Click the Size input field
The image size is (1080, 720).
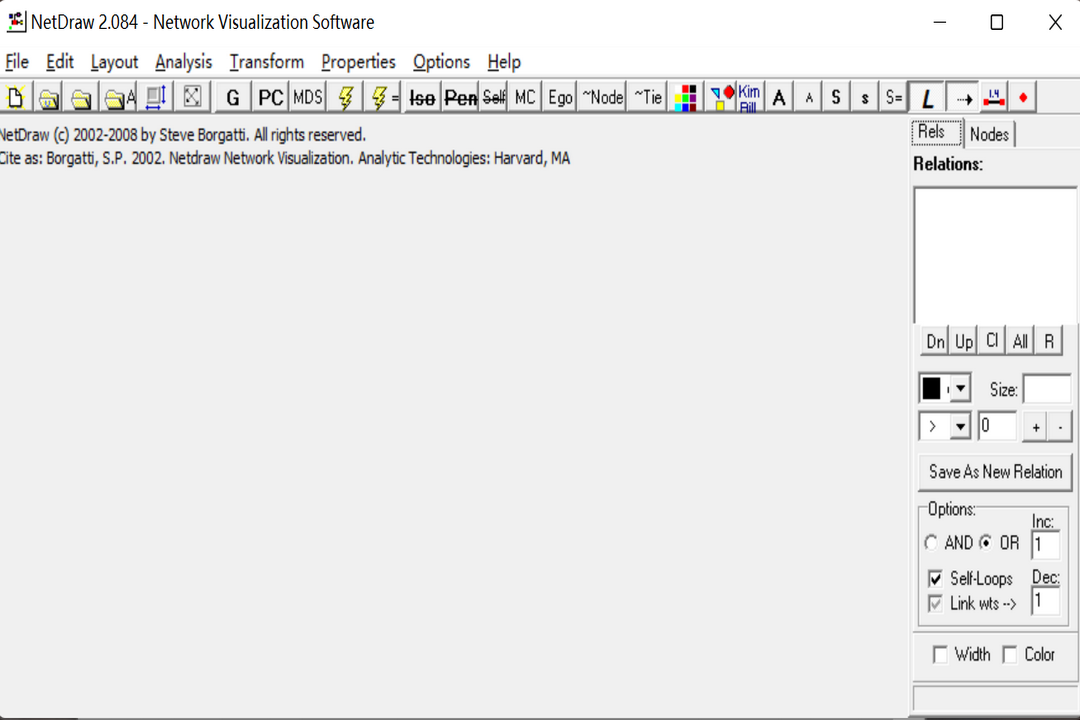click(x=1046, y=390)
